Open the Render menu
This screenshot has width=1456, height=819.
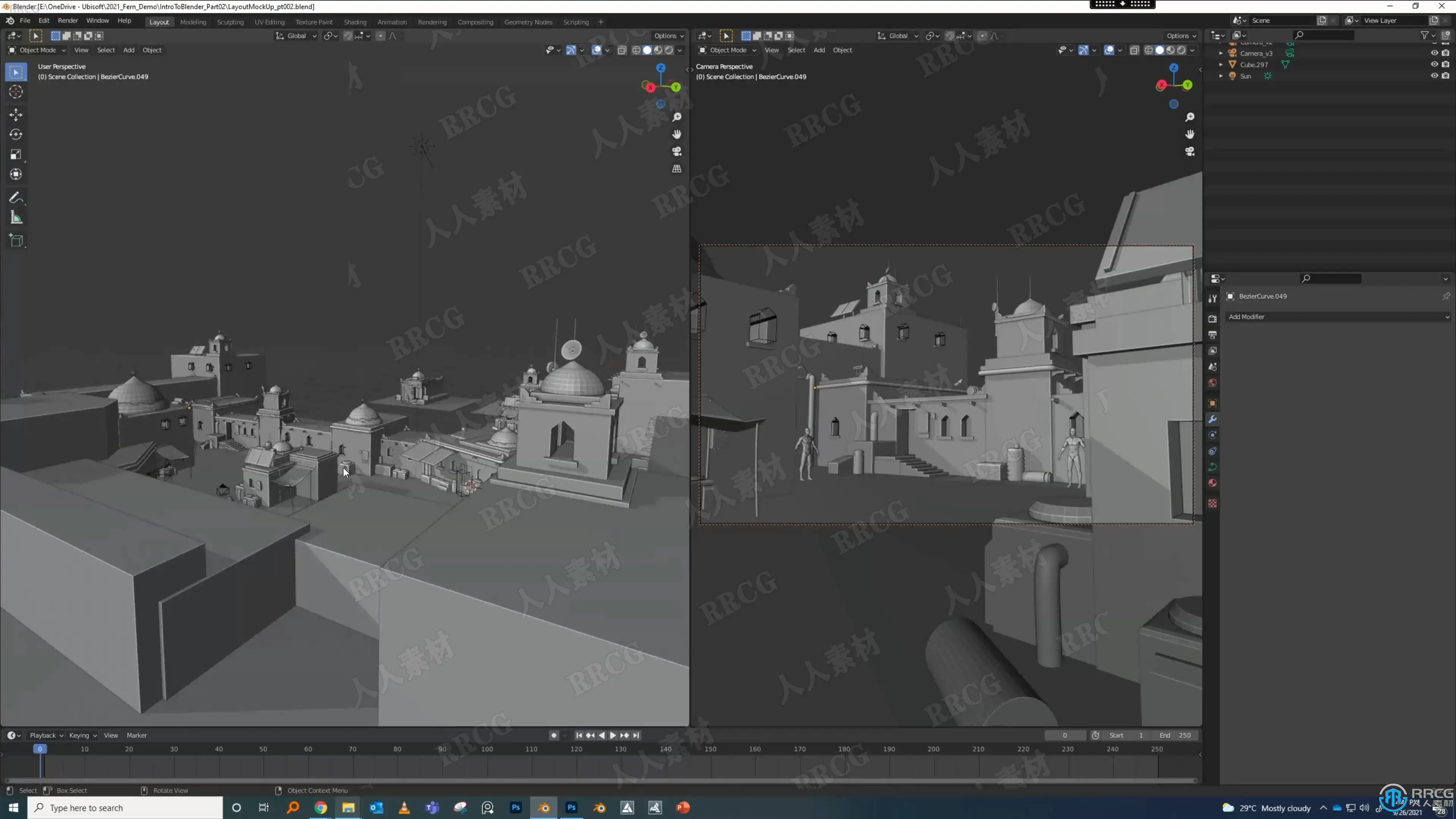tap(68, 20)
